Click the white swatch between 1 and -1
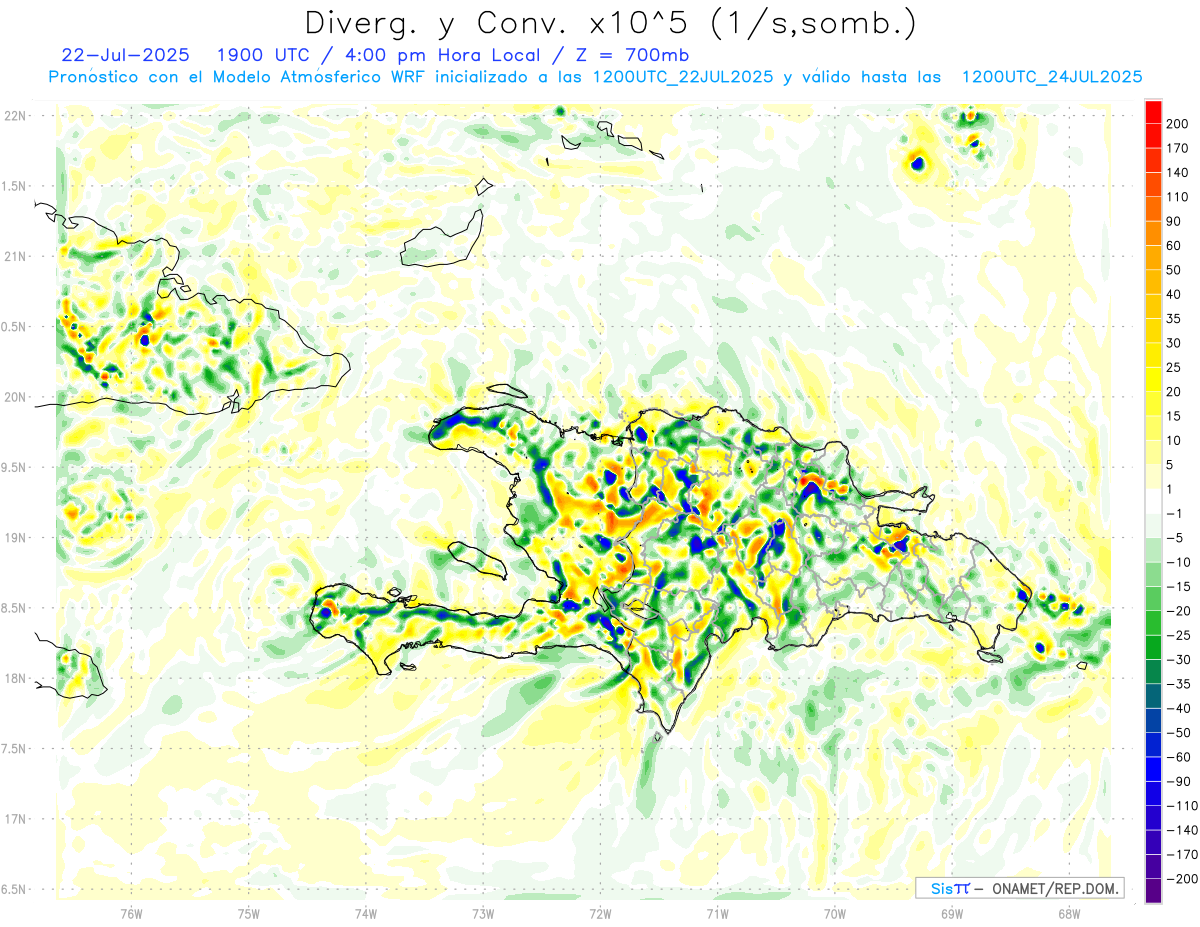Viewport: 1200px width, 927px height. point(1153,501)
